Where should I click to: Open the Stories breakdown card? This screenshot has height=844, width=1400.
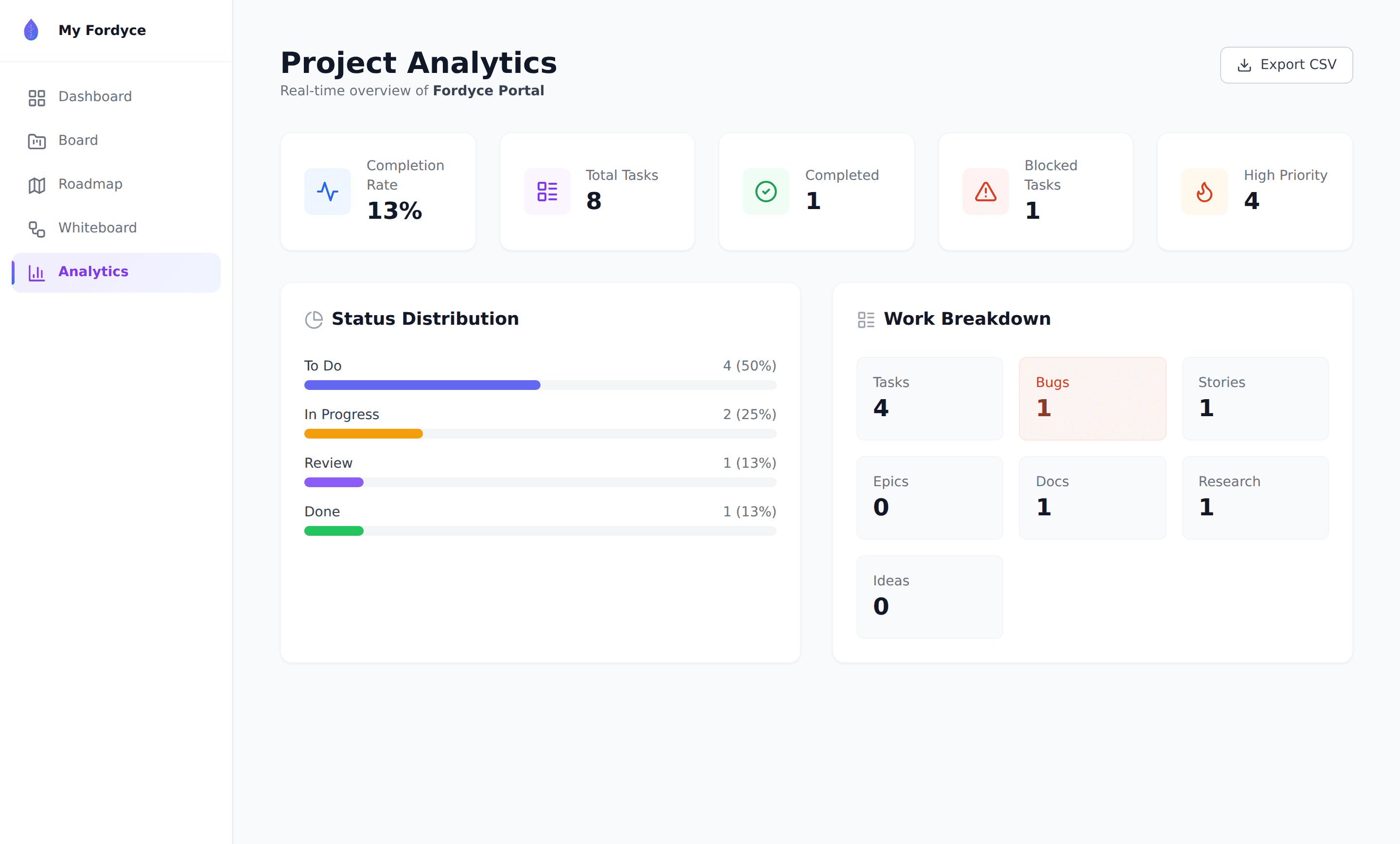[1255, 398]
